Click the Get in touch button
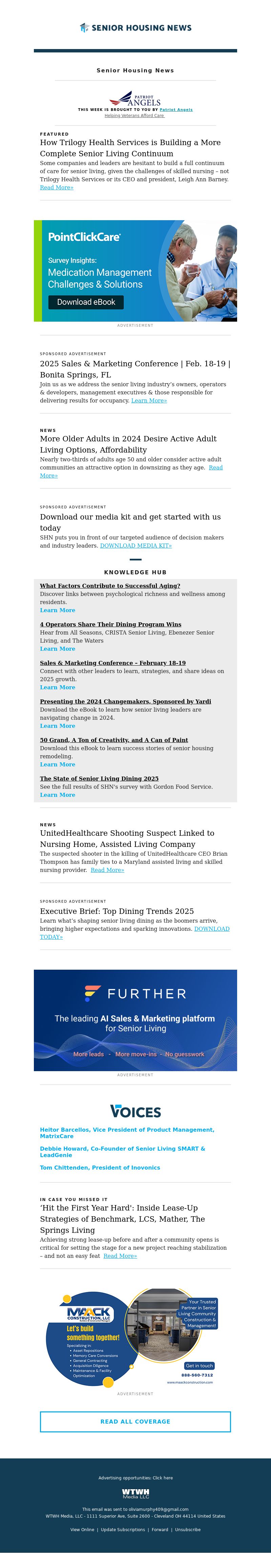The width and height of the screenshot is (271, 1568). [199, 1365]
